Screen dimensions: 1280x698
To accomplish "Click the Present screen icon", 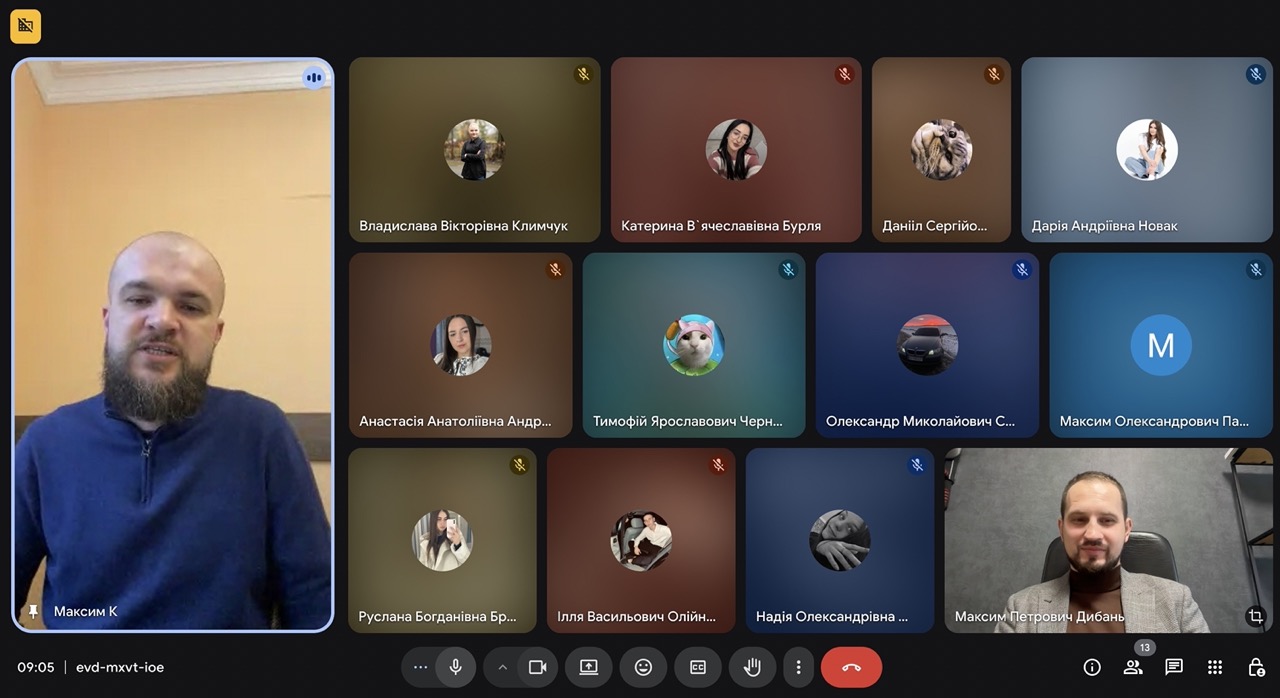I will click(x=589, y=667).
